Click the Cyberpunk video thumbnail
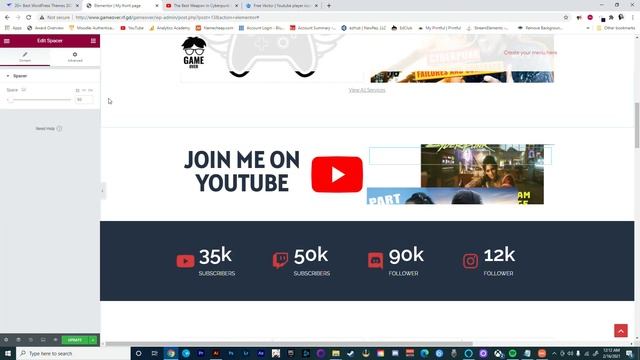Viewport: 640px width, 360px height. pos(482,165)
